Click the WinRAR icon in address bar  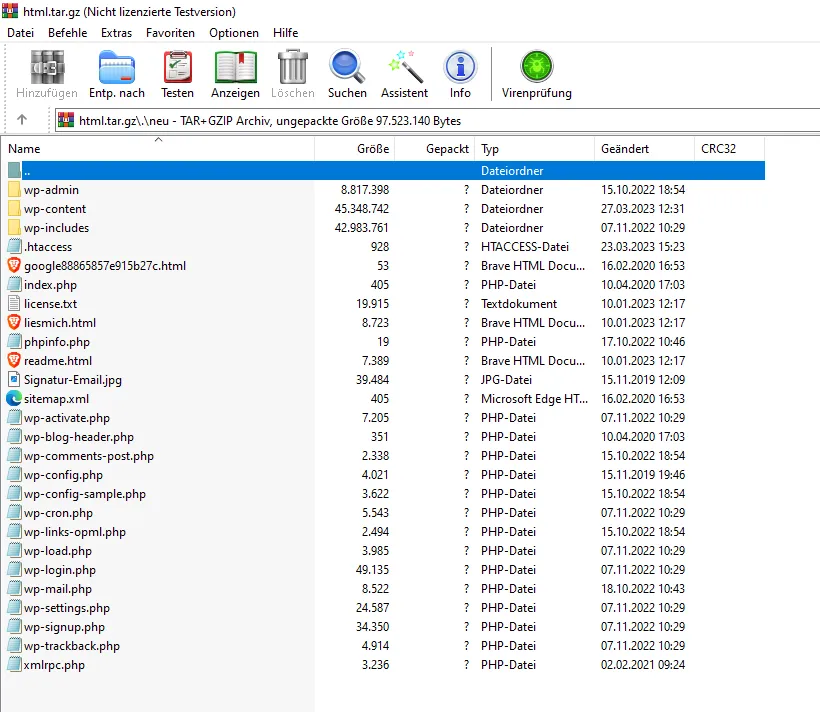coord(66,120)
